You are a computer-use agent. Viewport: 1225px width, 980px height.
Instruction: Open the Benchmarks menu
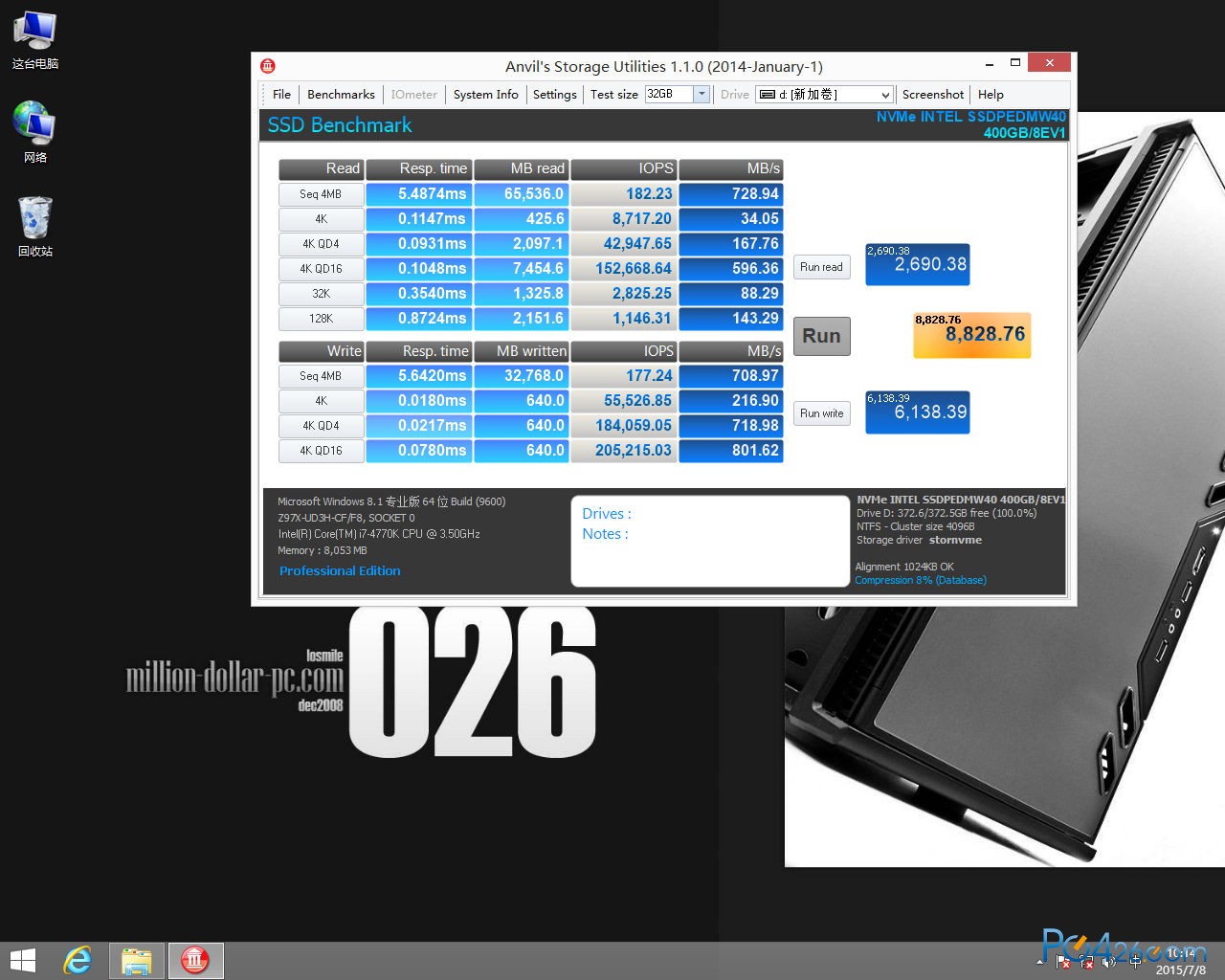click(x=341, y=95)
